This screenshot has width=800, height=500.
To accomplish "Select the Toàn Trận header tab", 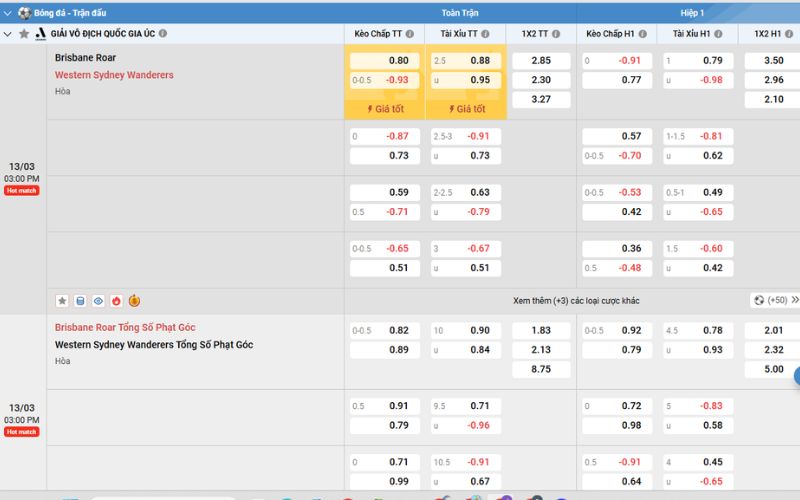I will pos(460,13).
